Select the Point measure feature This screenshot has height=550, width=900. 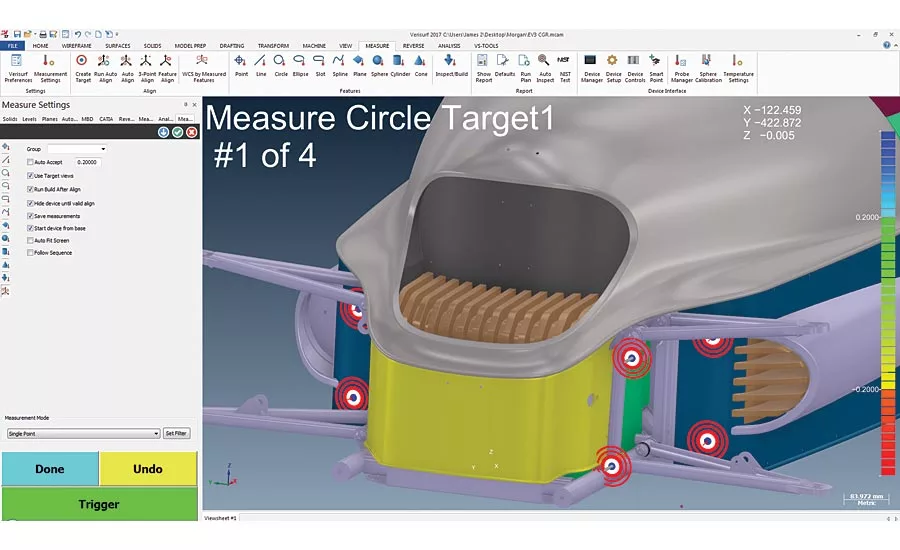coord(241,66)
